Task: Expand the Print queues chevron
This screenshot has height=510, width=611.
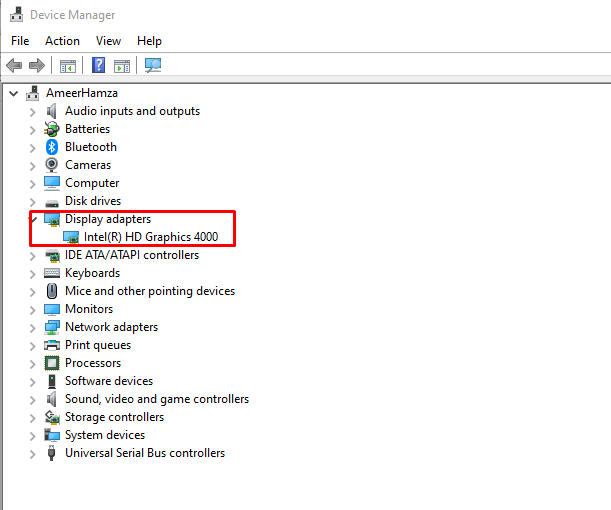Action: pyautogui.click(x=33, y=346)
